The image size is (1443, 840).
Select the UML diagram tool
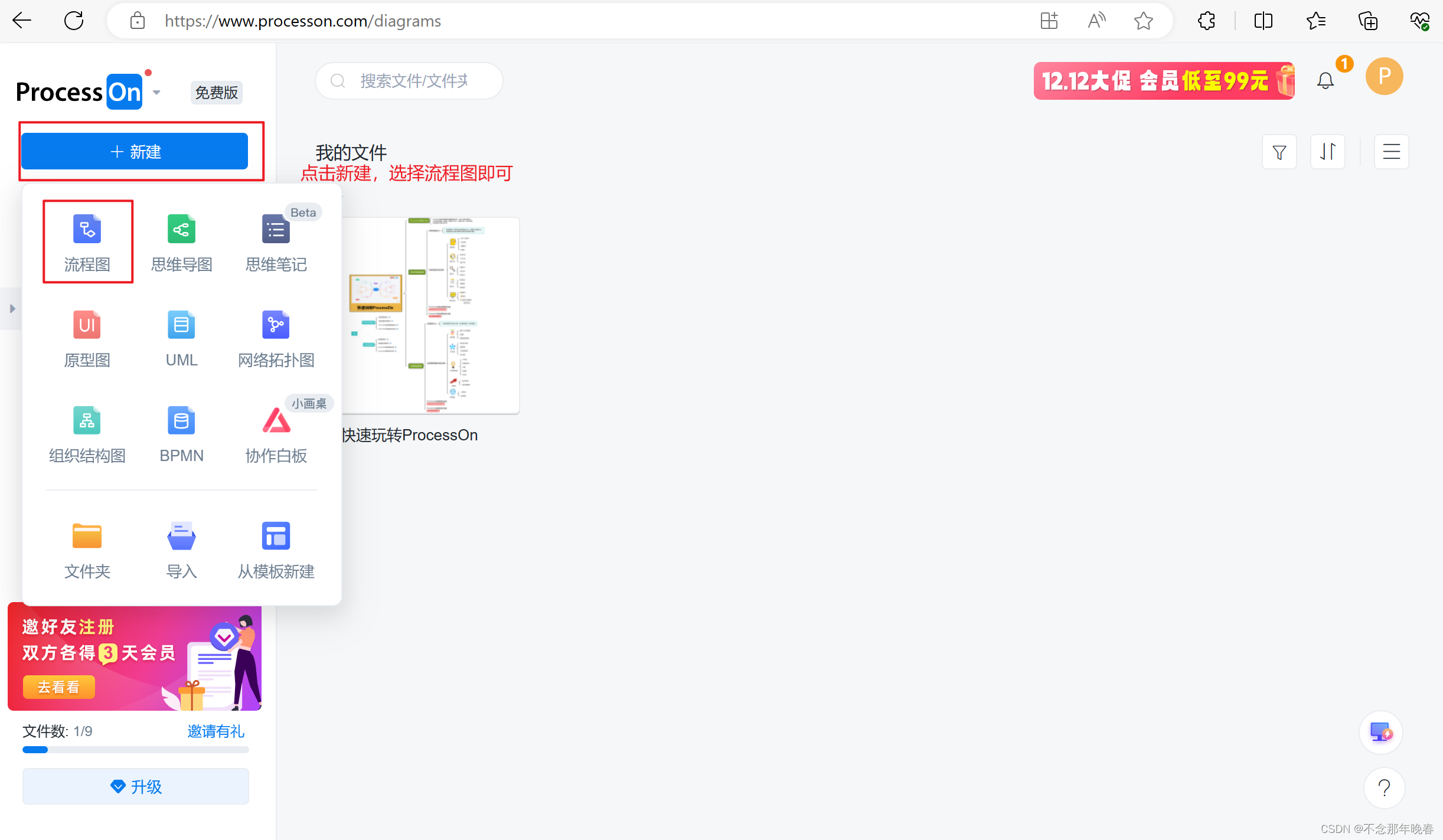tap(180, 339)
